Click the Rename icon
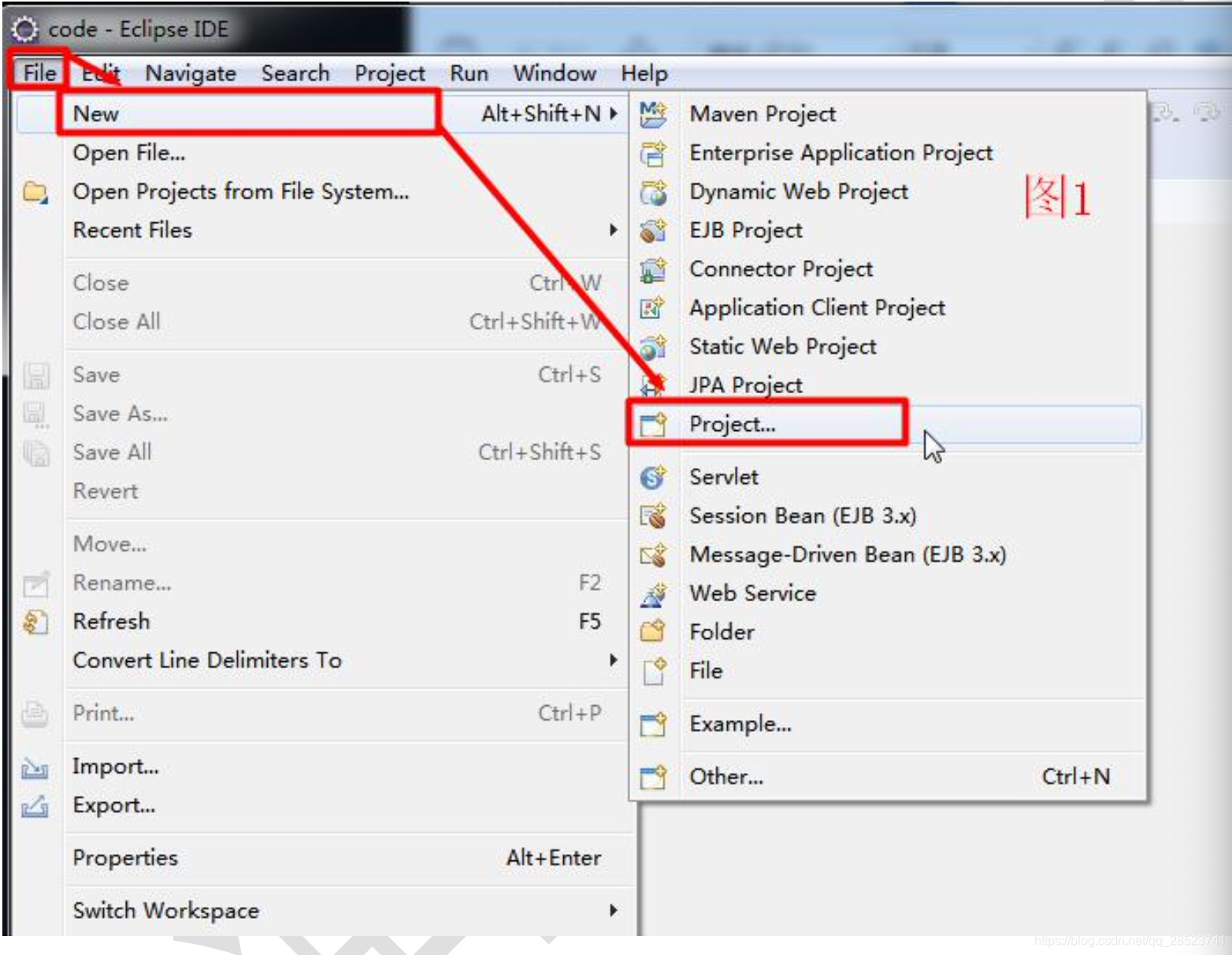 (x=35, y=583)
